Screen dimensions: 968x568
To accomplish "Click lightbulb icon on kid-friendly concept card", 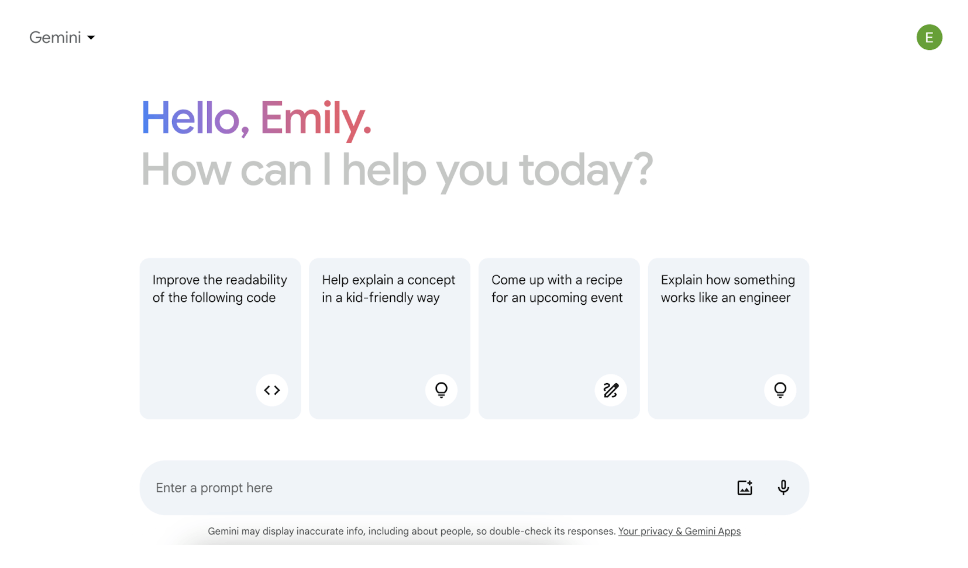I will pos(441,390).
